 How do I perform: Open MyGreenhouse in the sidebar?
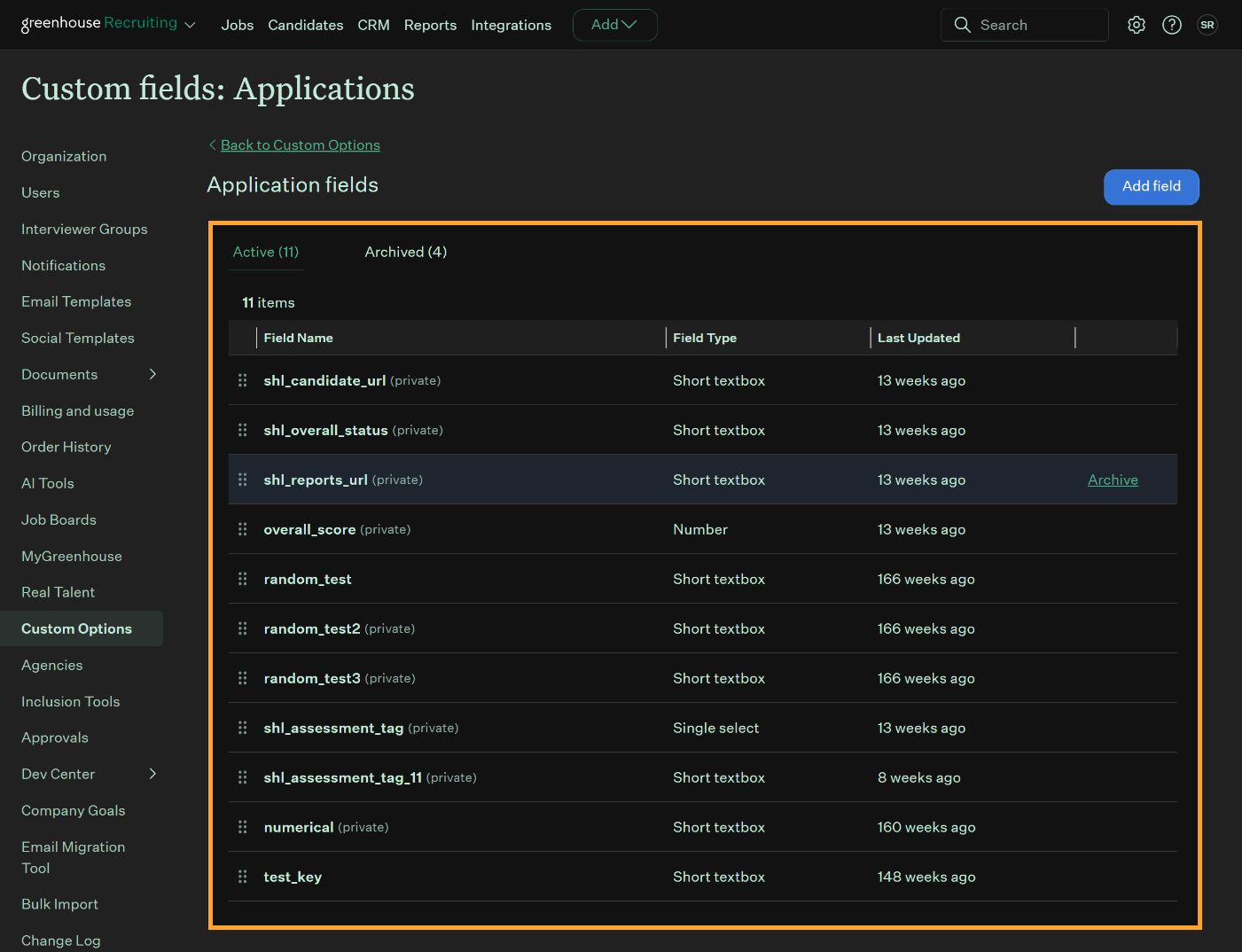tap(72, 556)
